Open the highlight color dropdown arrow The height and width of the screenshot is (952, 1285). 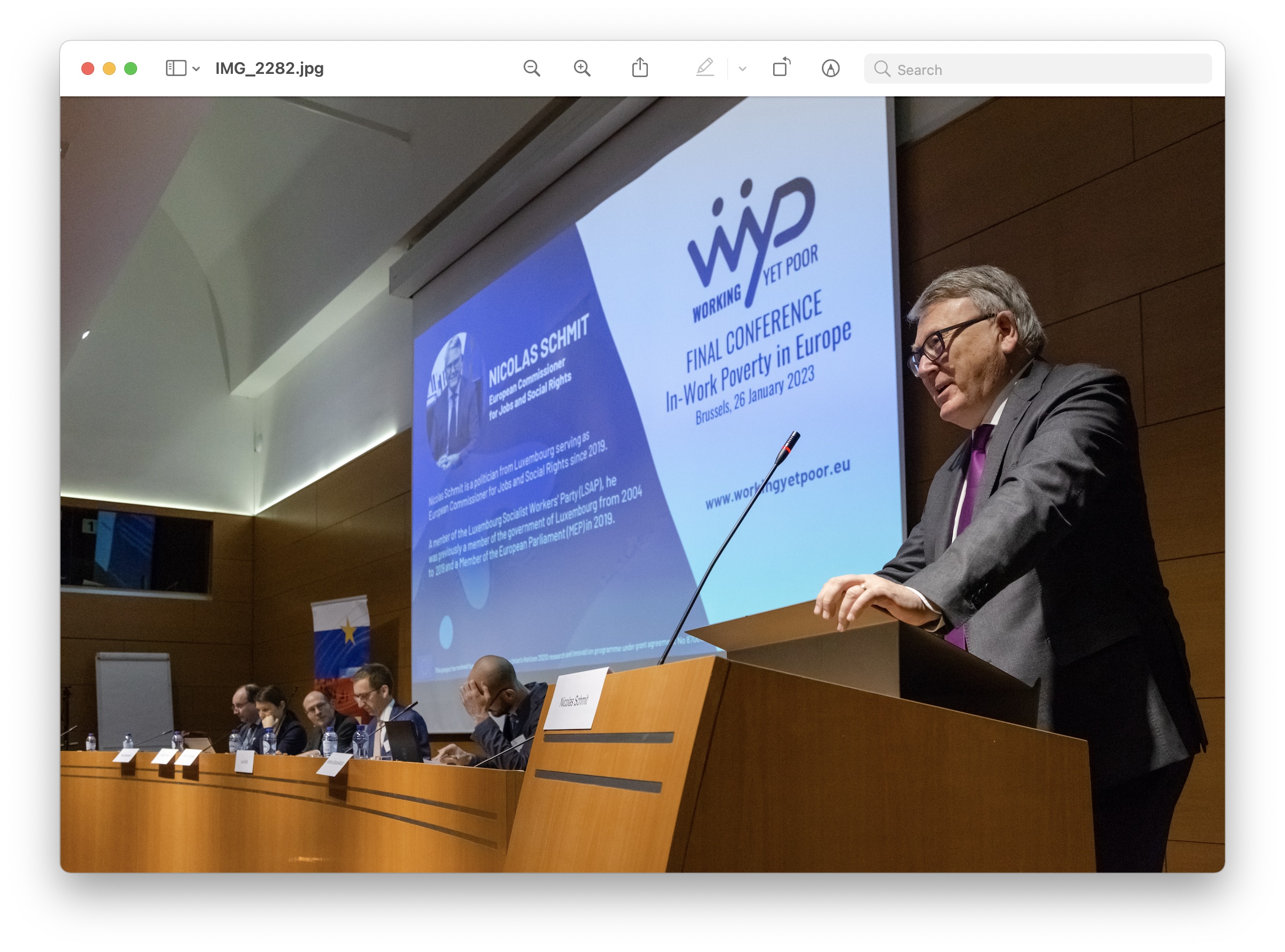pyautogui.click(x=742, y=69)
